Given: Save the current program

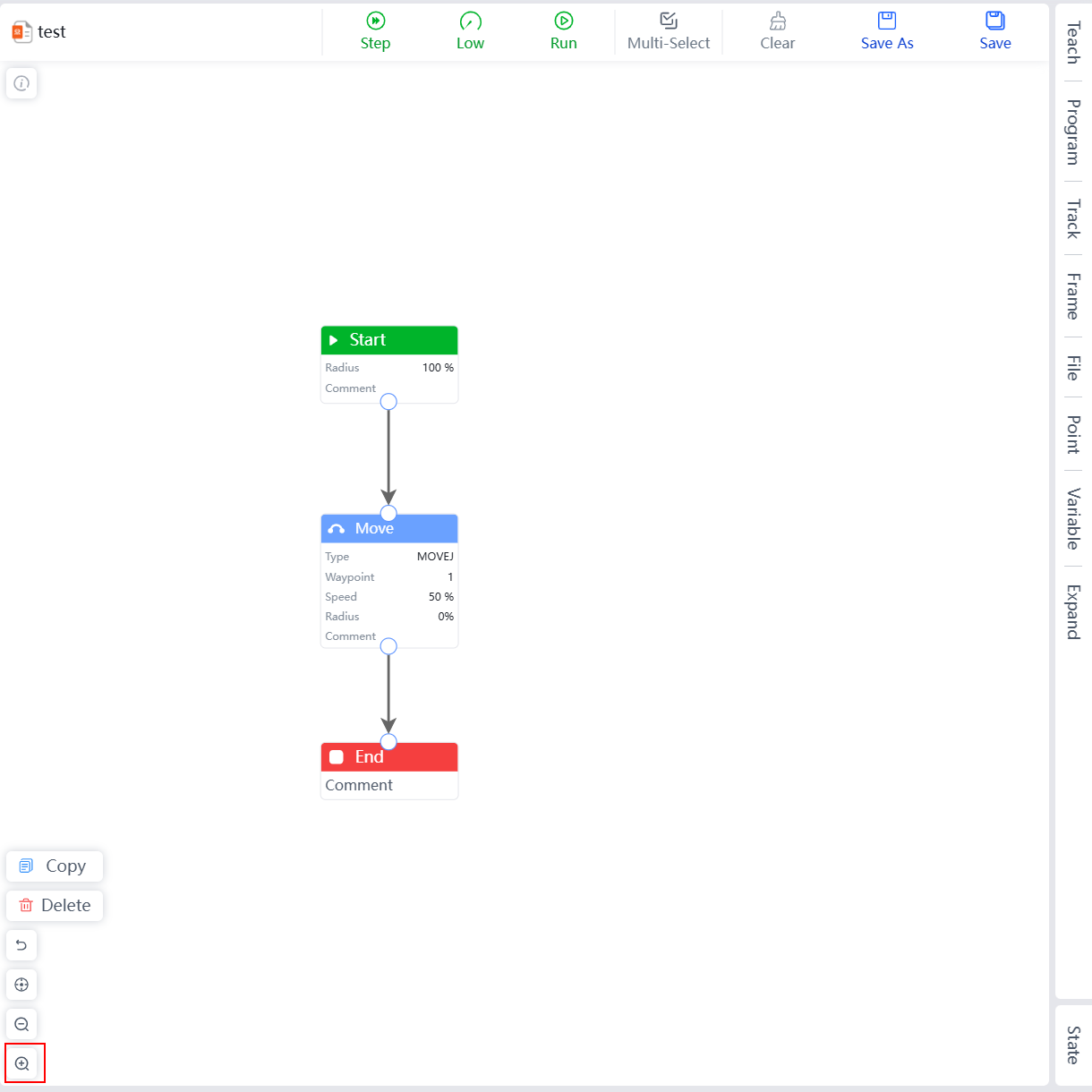Looking at the screenshot, I should click(x=994, y=21).
